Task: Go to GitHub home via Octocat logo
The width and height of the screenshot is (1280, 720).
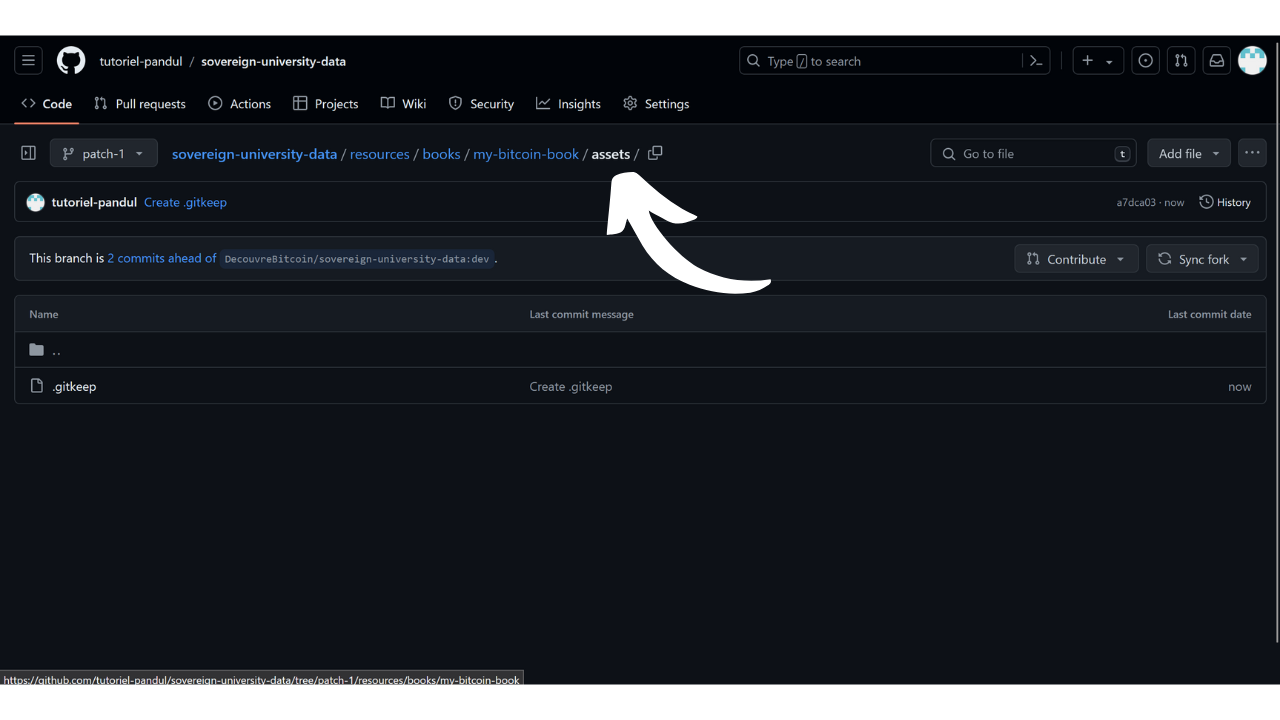Action: [x=71, y=61]
